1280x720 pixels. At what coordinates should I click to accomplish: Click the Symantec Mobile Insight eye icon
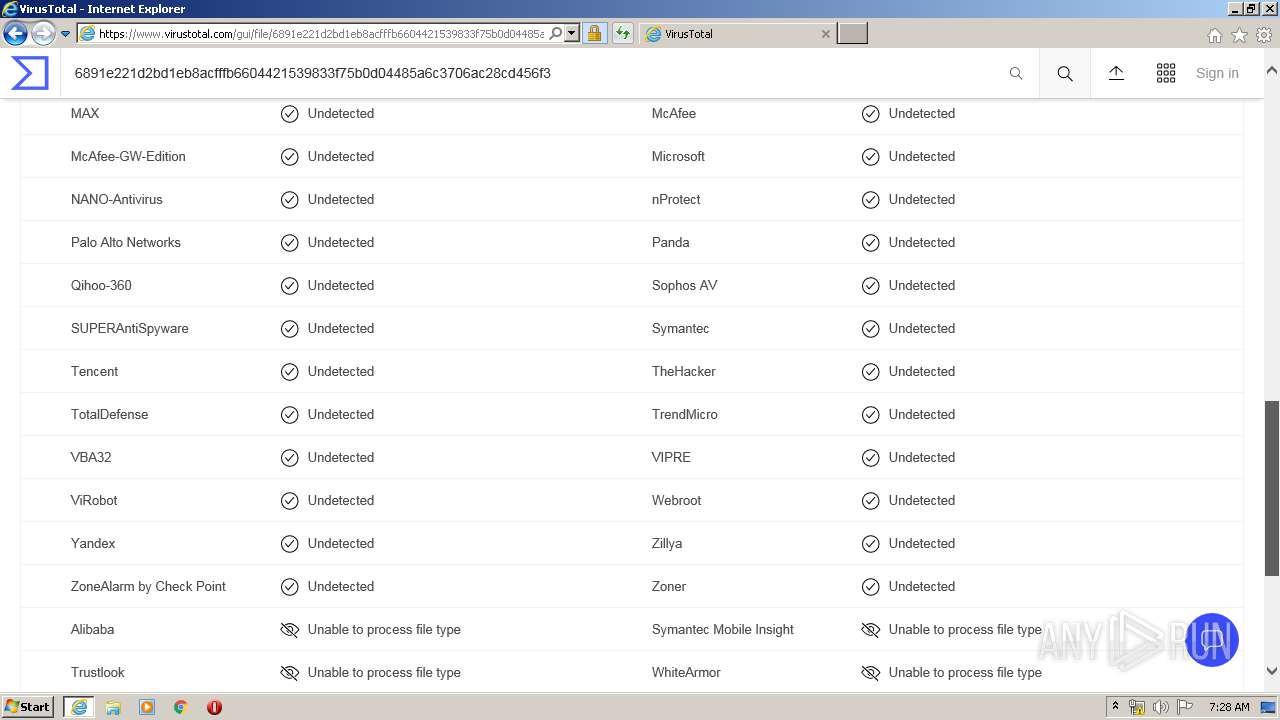click(870, 629)
